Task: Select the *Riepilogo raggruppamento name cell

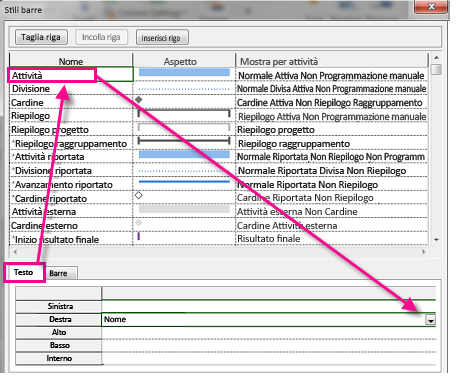Action: 71,143
